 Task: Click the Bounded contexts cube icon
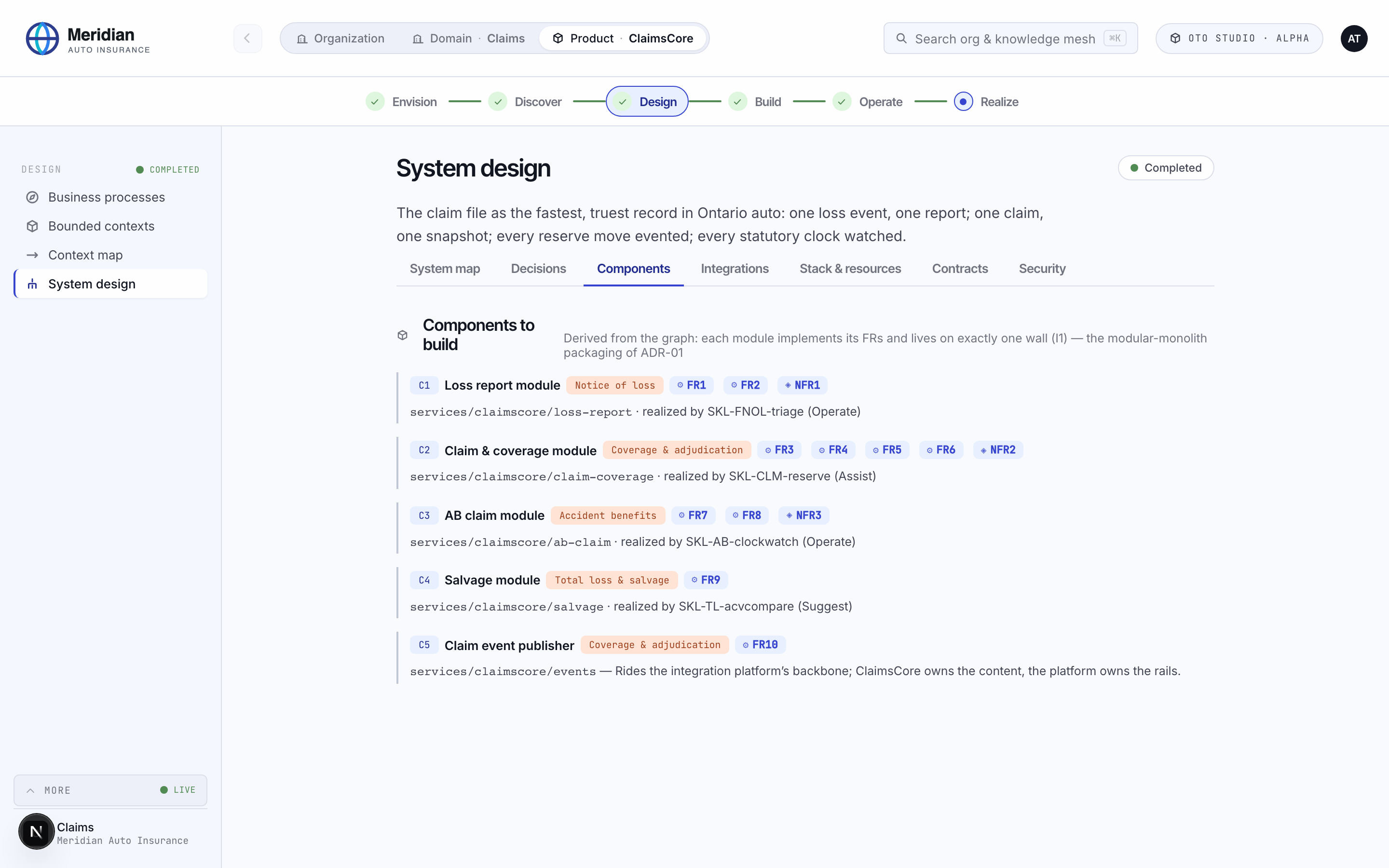33,226
